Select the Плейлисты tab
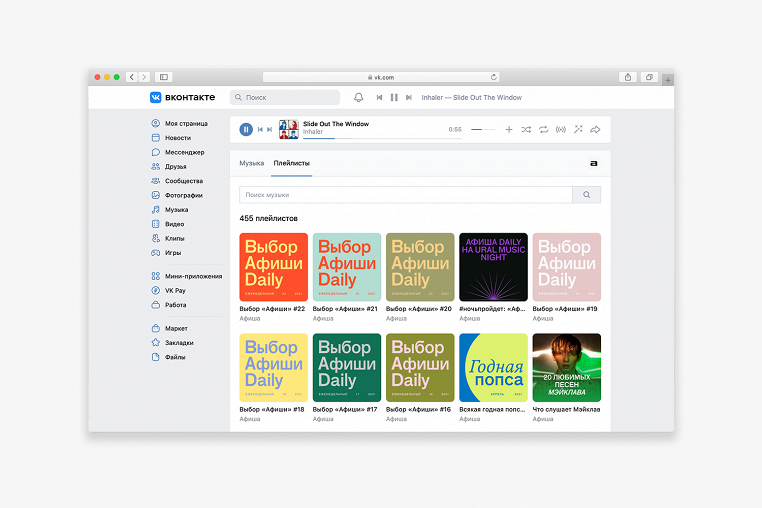This screenshot has height=508, width=762. (291, 162)
